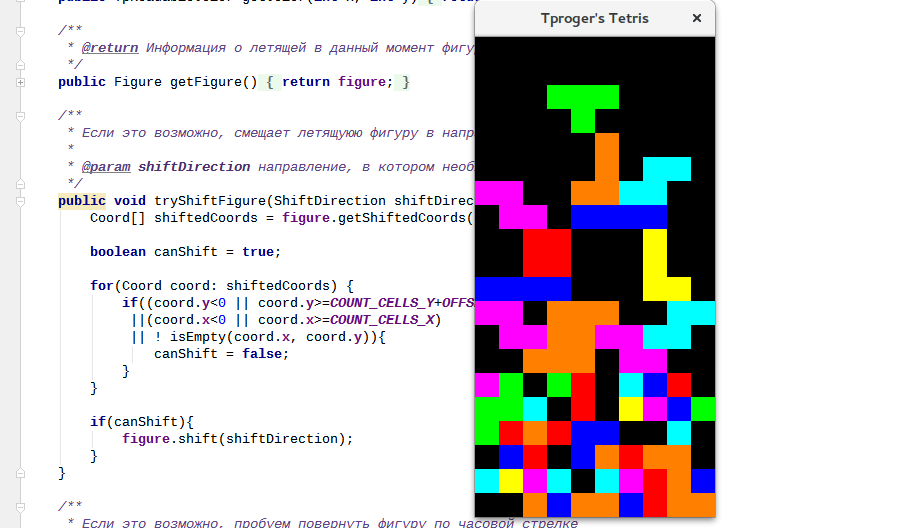Expand the folded getFigure method body

click(21, 82)
